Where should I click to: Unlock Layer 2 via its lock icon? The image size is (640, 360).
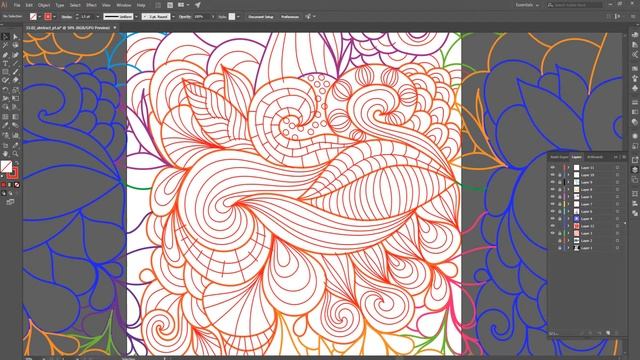(x=560, y=240)
